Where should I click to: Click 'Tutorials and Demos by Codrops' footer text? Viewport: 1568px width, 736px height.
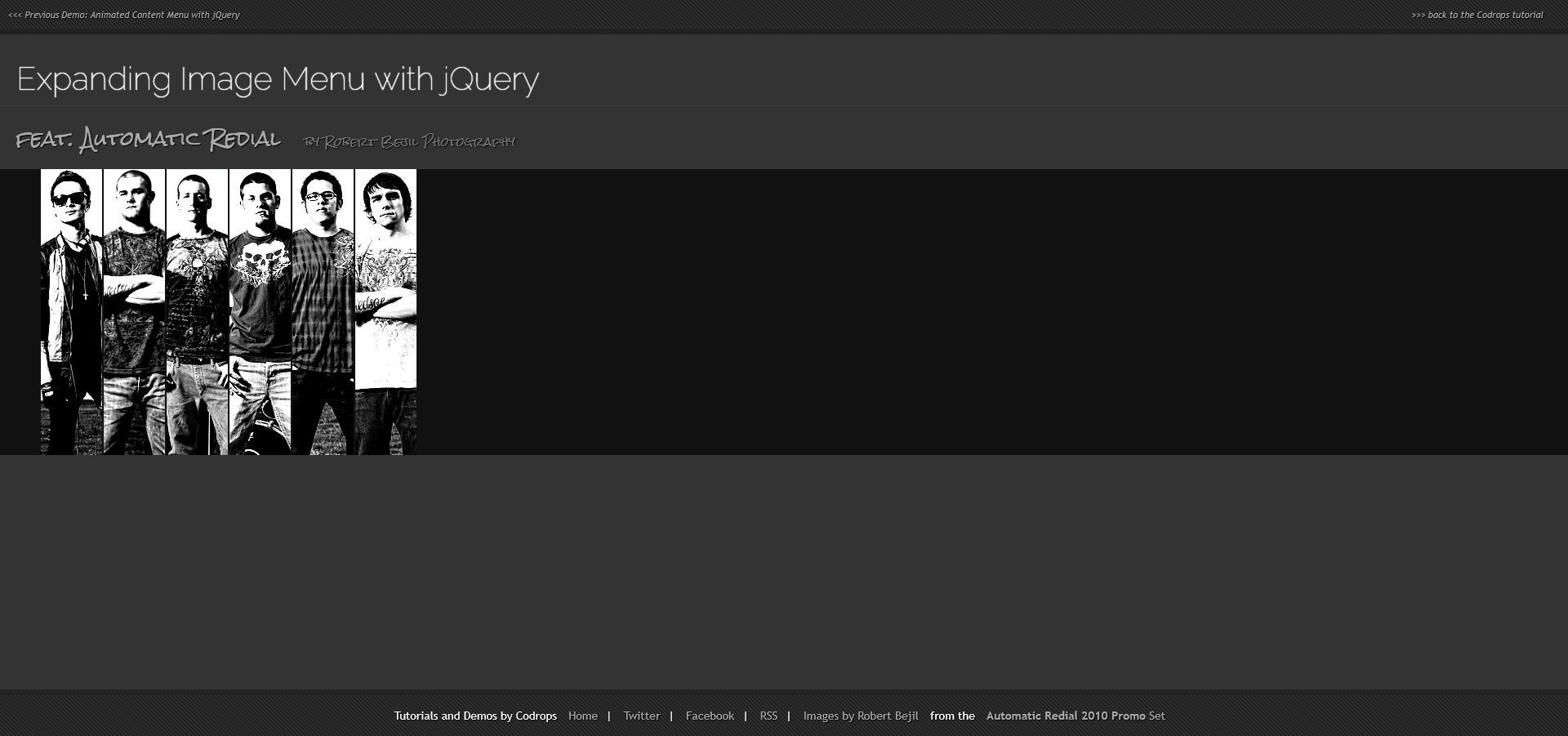point(475,716)
